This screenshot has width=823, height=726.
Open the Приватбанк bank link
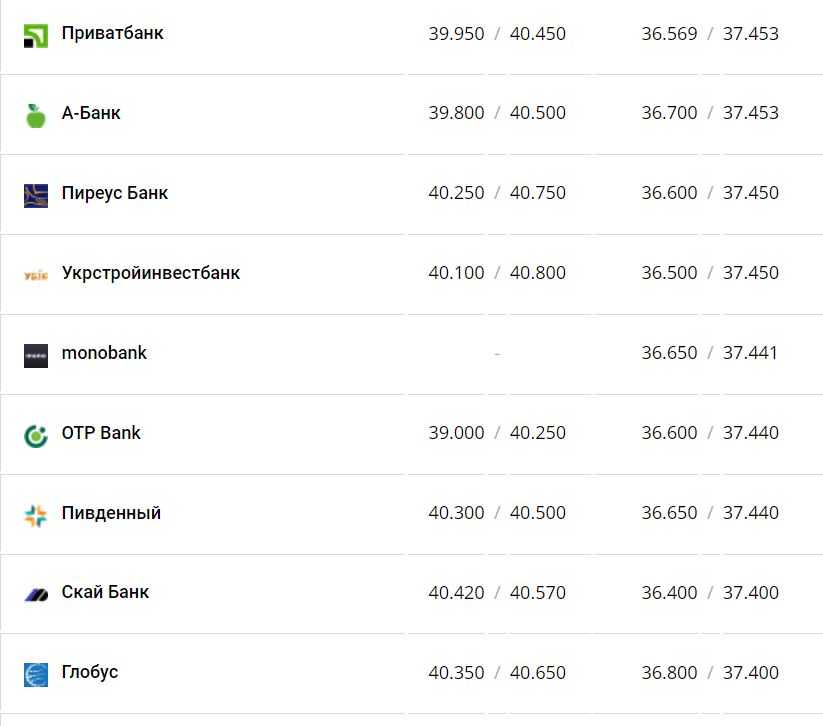(x=112, y=33)
